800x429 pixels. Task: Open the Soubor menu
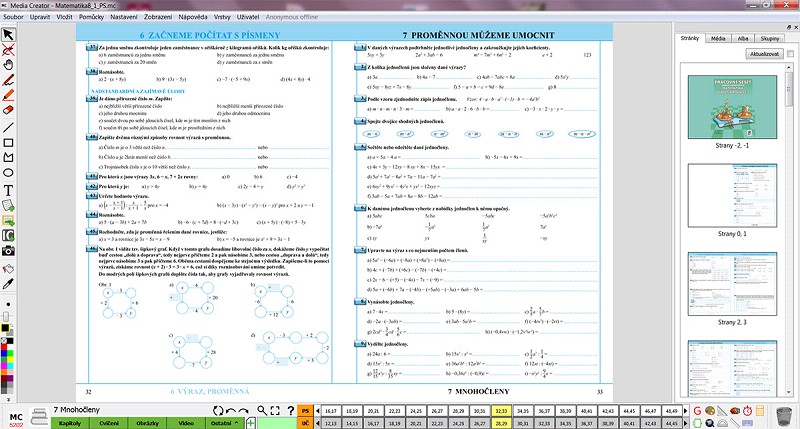(x=13, y=17)
